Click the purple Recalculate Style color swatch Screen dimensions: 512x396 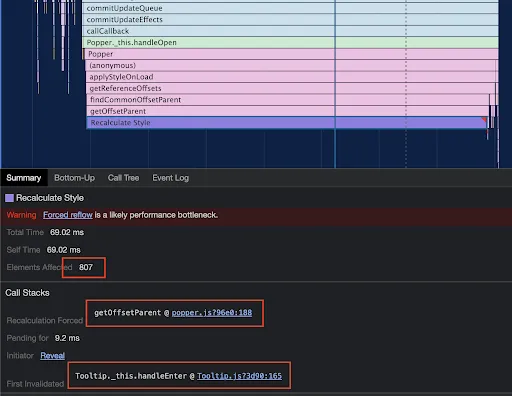click(x=9, y=198)
